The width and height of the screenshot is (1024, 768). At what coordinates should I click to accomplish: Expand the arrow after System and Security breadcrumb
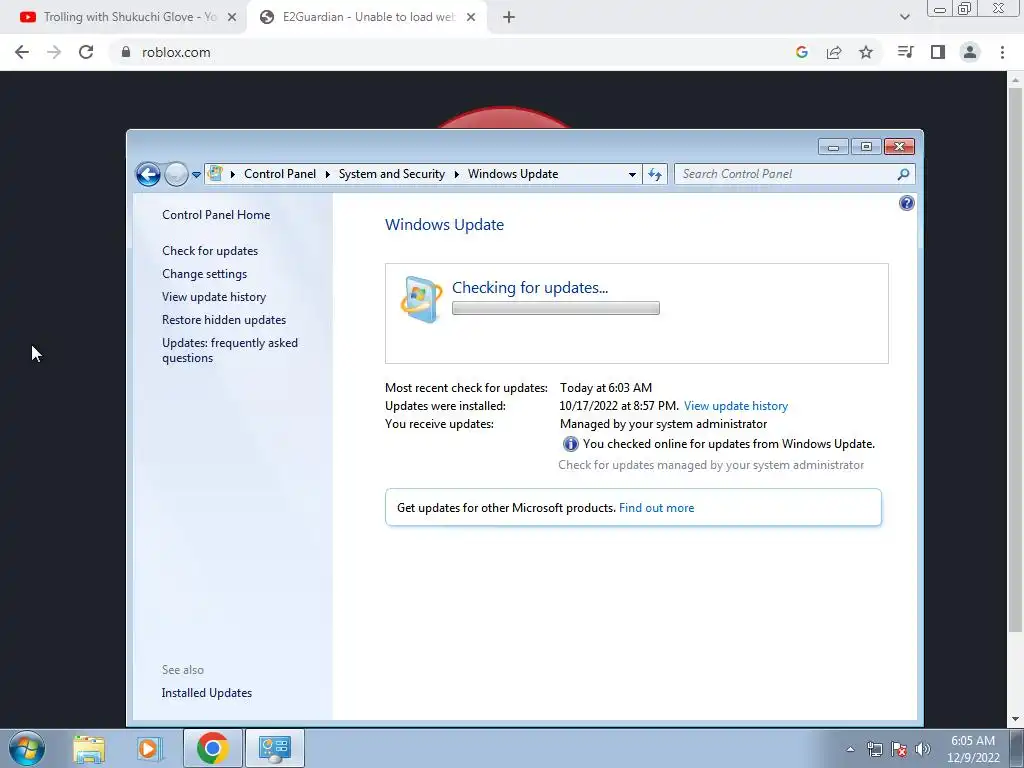point(456,174)
